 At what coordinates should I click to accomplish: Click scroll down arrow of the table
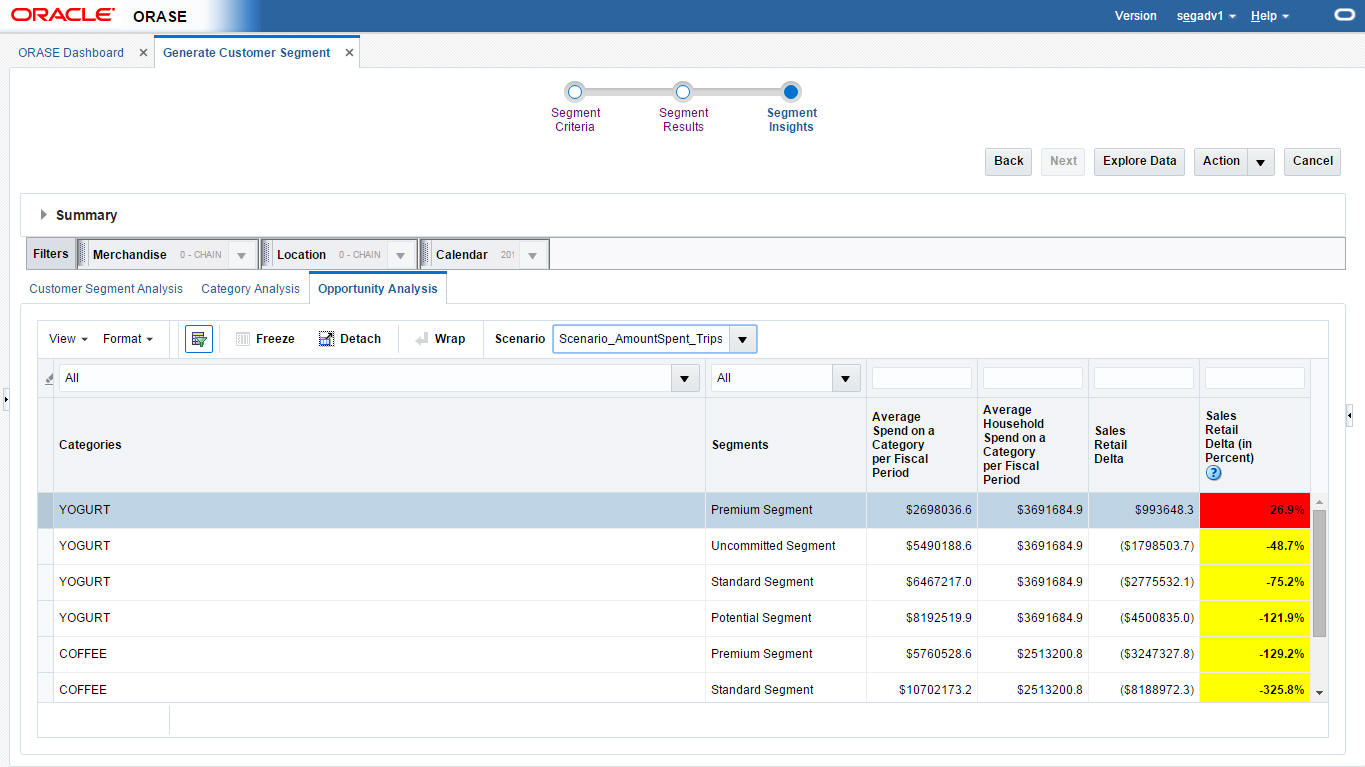pos(1319,692)
